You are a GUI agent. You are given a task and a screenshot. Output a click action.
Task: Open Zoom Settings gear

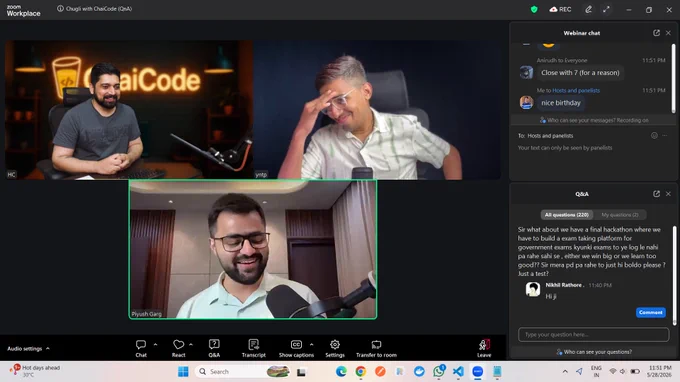[335, 348]
